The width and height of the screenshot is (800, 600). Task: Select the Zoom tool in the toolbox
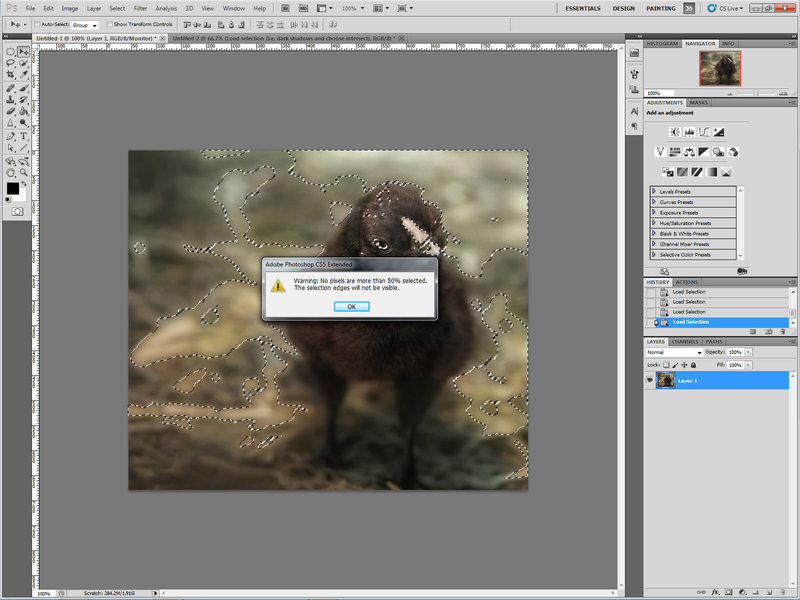click(x=23, y=172)
